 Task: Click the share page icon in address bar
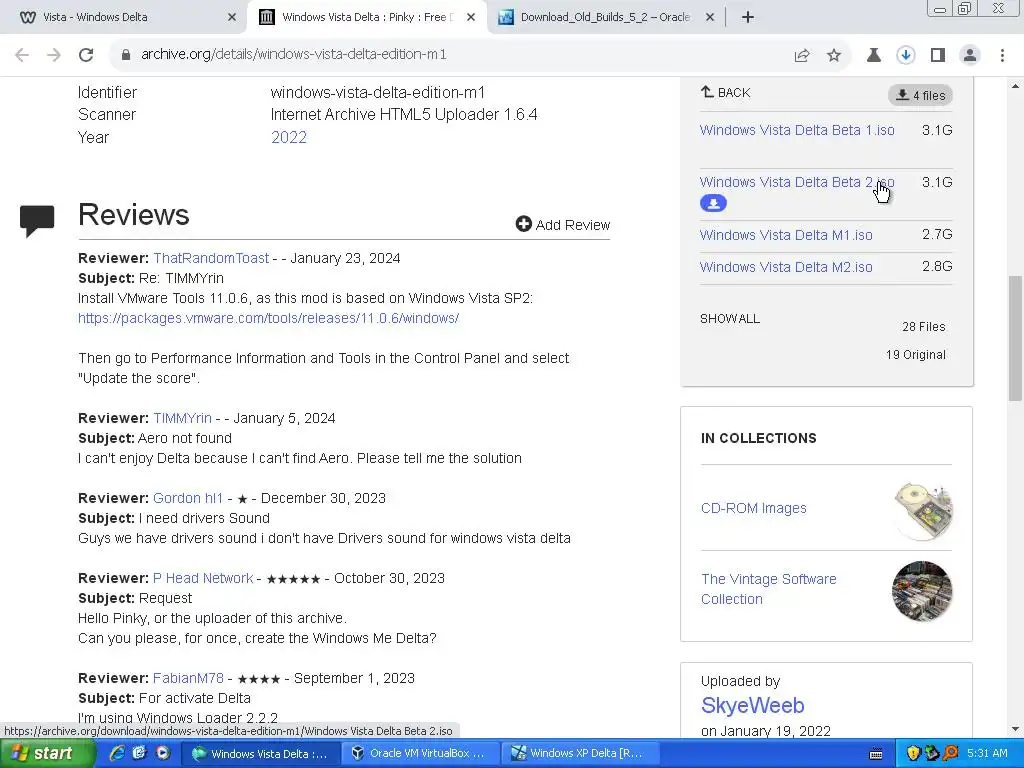(802, 56)
